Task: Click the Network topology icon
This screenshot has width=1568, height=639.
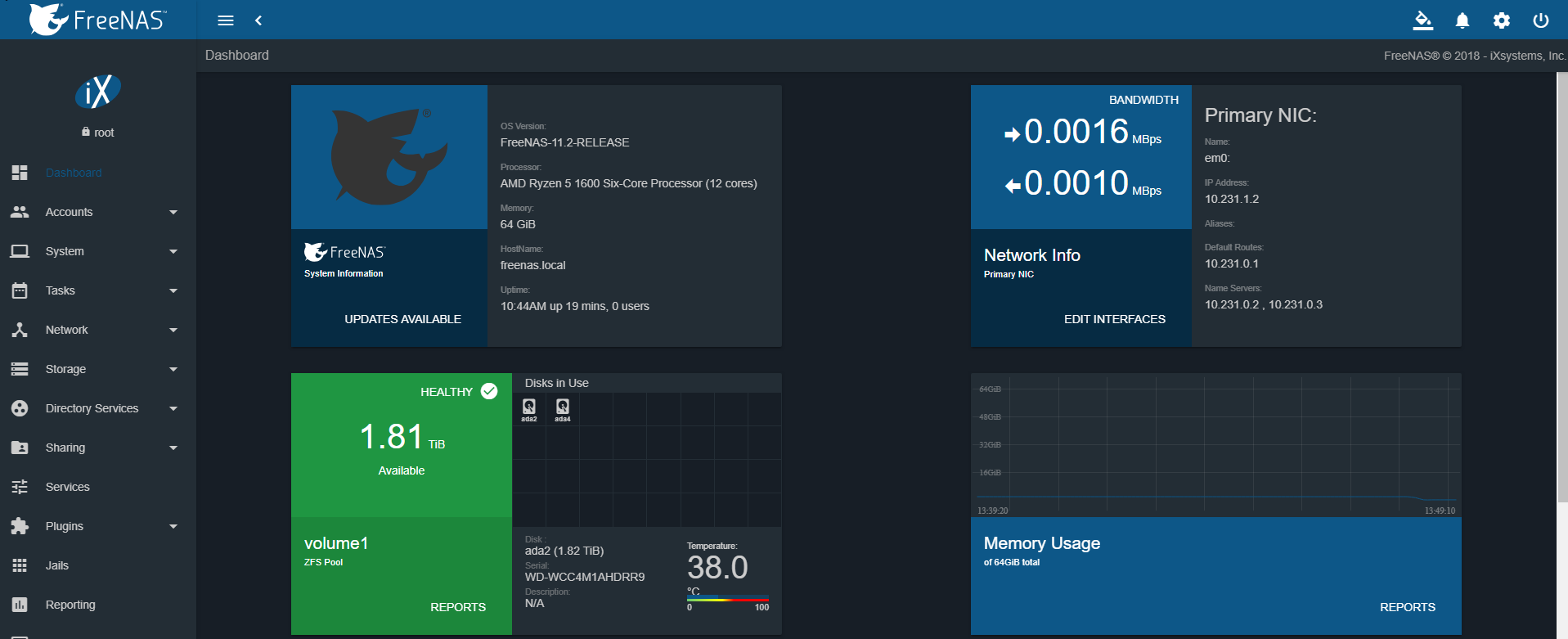Action: coord(20,330)
